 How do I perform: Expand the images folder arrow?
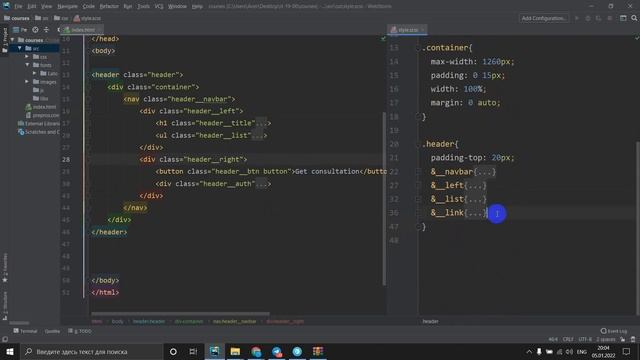27,82
